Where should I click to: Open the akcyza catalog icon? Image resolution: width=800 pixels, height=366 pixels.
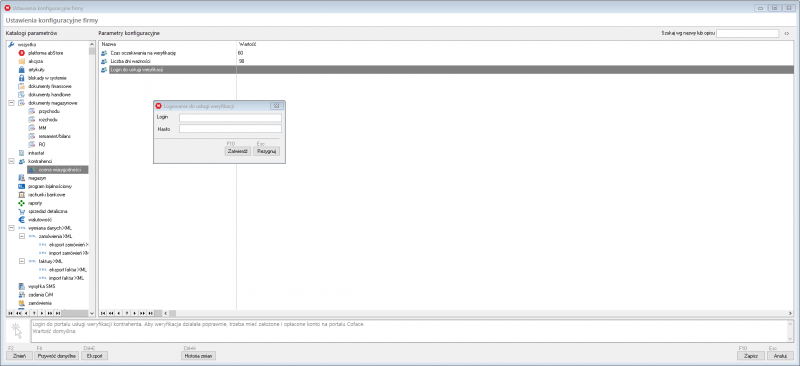click(21, 61)
